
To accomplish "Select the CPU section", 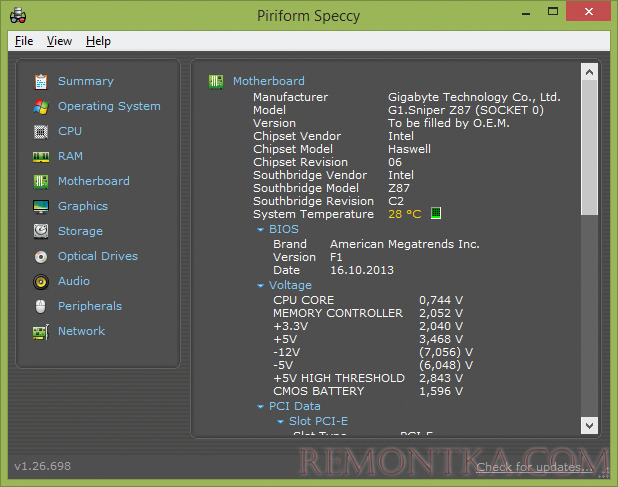I will 70,131.
